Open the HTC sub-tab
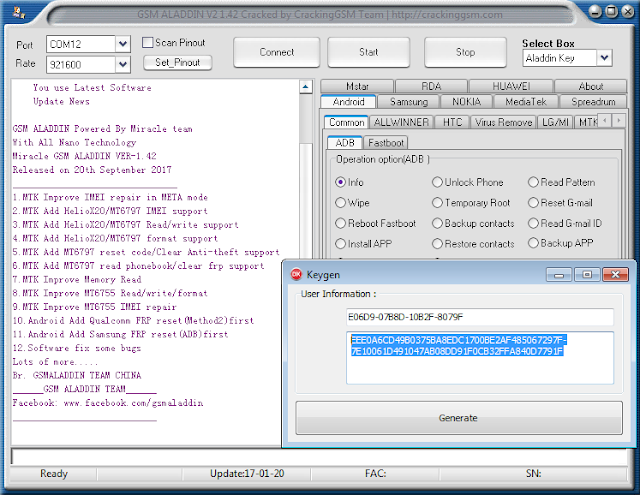The width and height of the screenshot is (640, 495). pos(452,122)
